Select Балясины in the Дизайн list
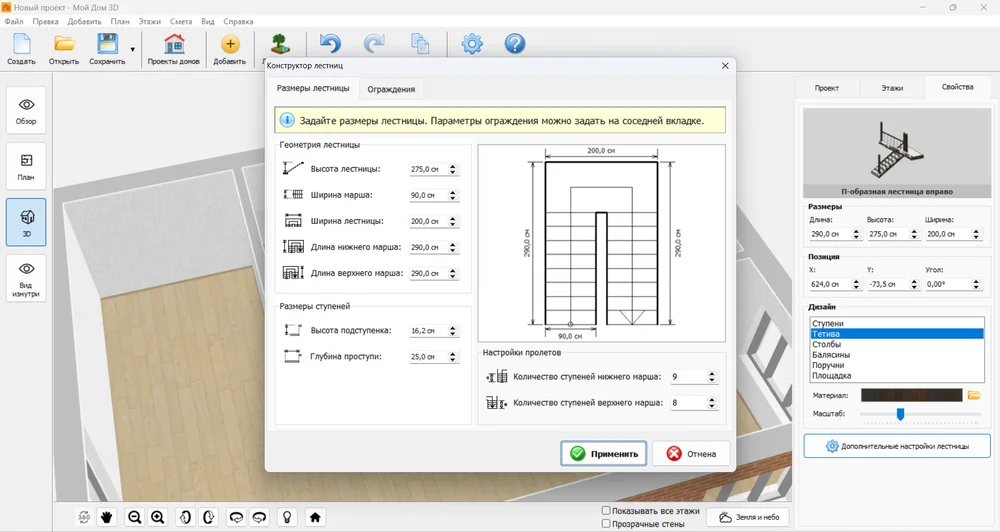This screenshot has height=532, width=1000. [x=896, y=355]
